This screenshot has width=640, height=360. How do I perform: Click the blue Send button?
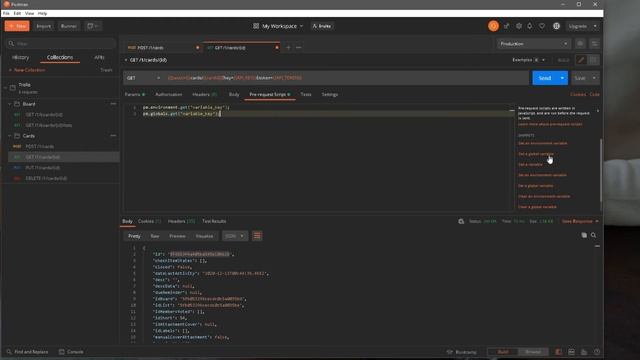pyautogui.click(x=544, y=78)
